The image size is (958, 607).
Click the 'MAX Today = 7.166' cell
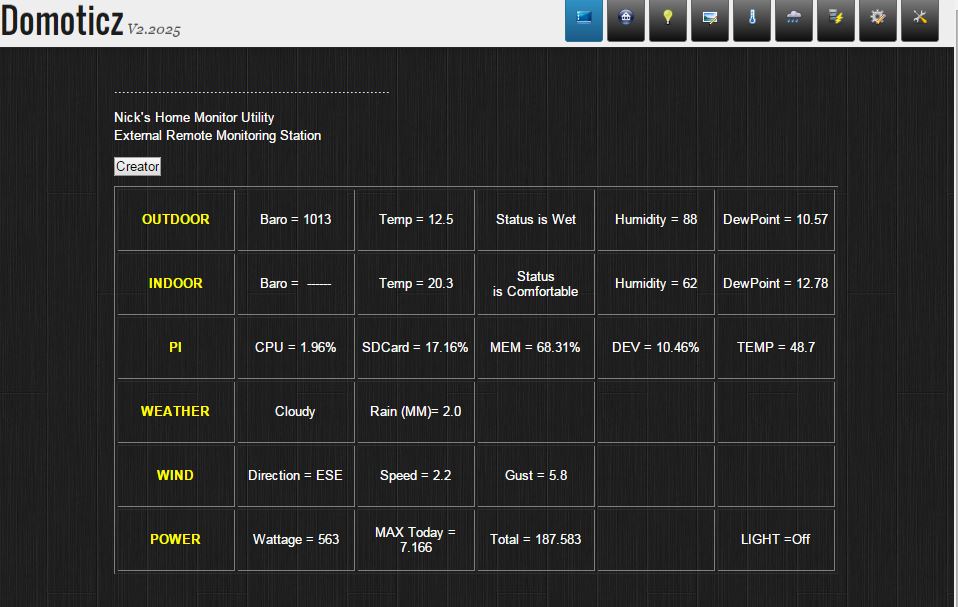(x=416, y=540)
